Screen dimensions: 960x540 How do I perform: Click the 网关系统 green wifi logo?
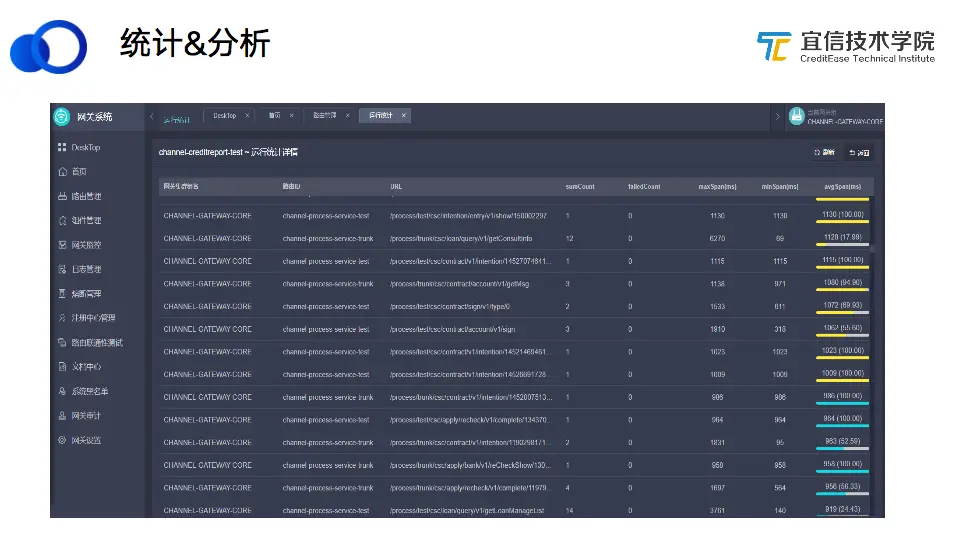[62, 116]
